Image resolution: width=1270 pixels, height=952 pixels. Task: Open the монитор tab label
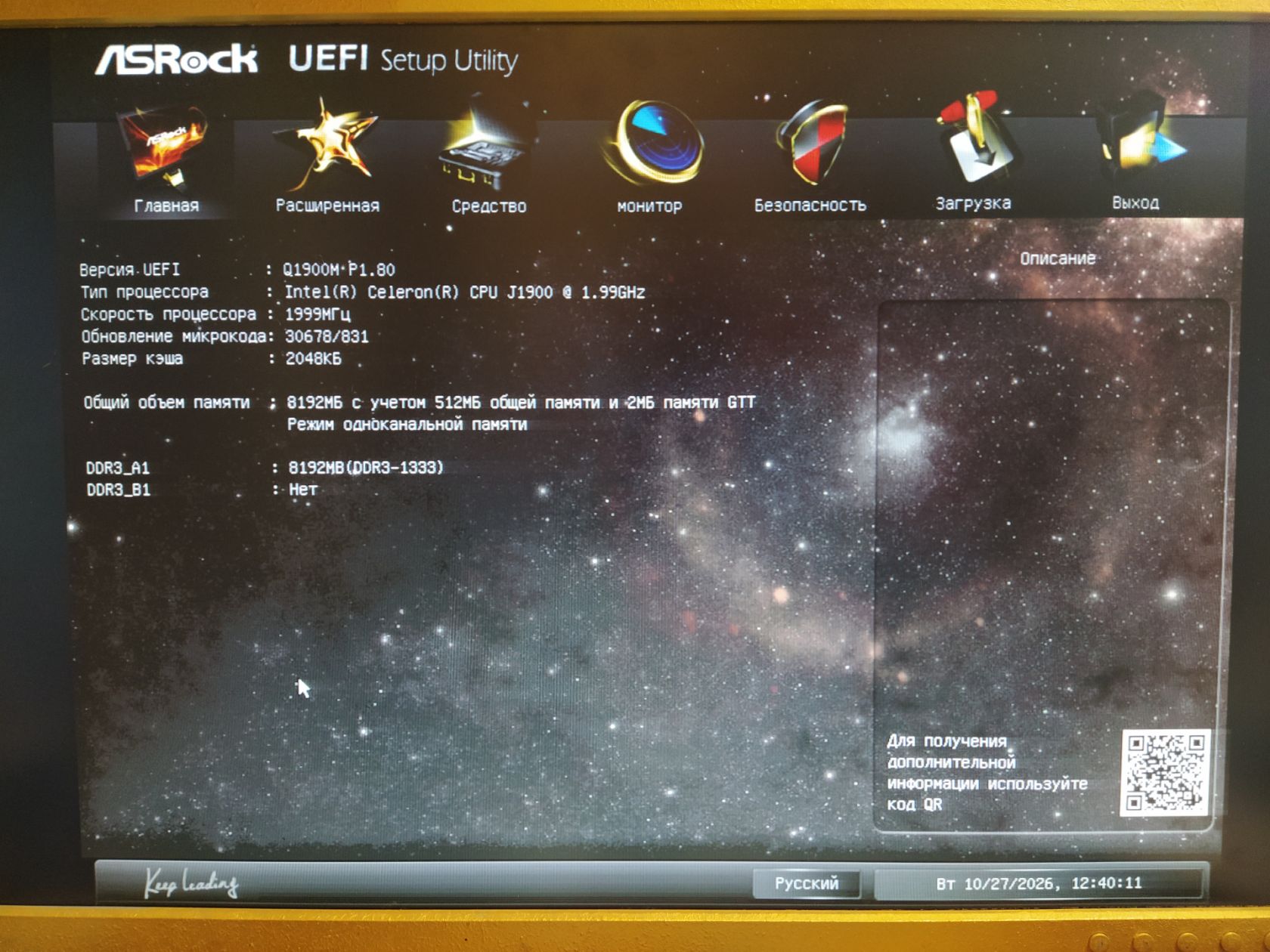(649, 206)
